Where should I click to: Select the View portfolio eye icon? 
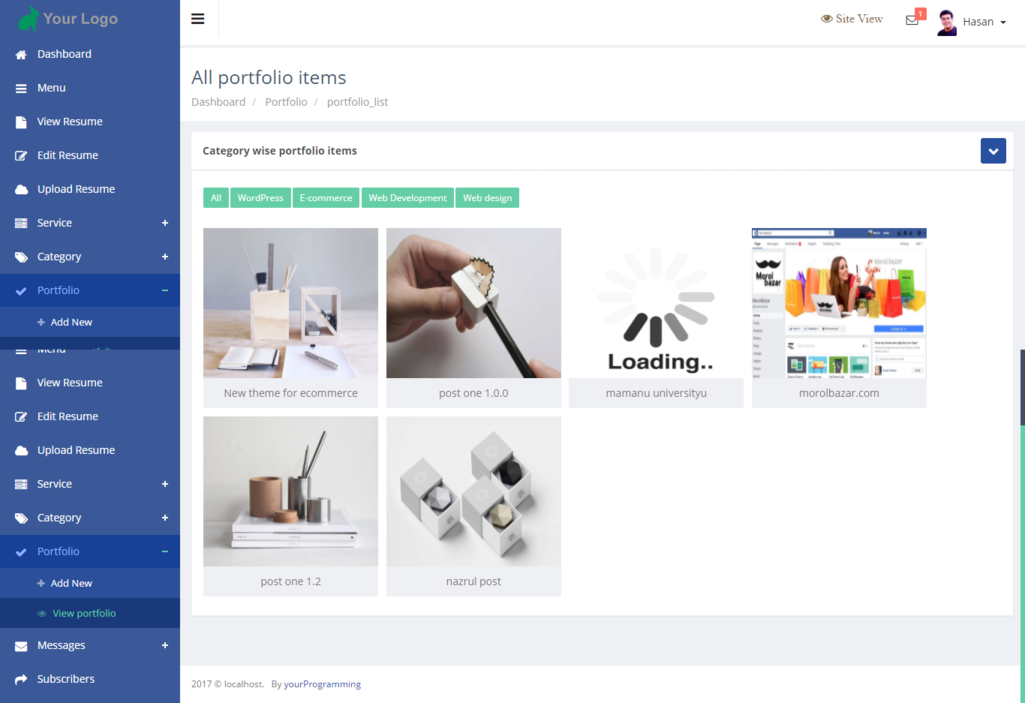tap(41, 614)
